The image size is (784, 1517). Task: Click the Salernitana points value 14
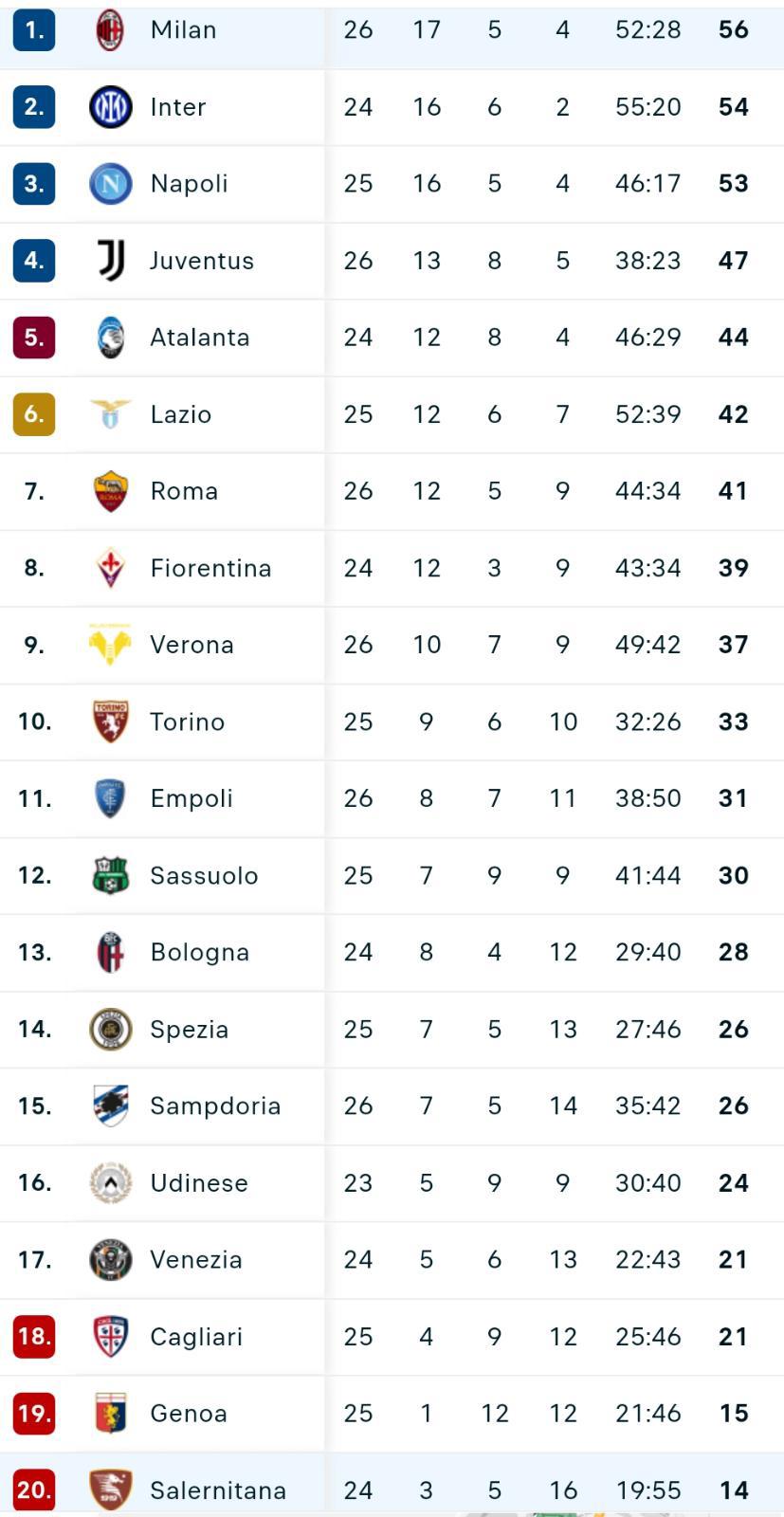tap(733, 1490)
